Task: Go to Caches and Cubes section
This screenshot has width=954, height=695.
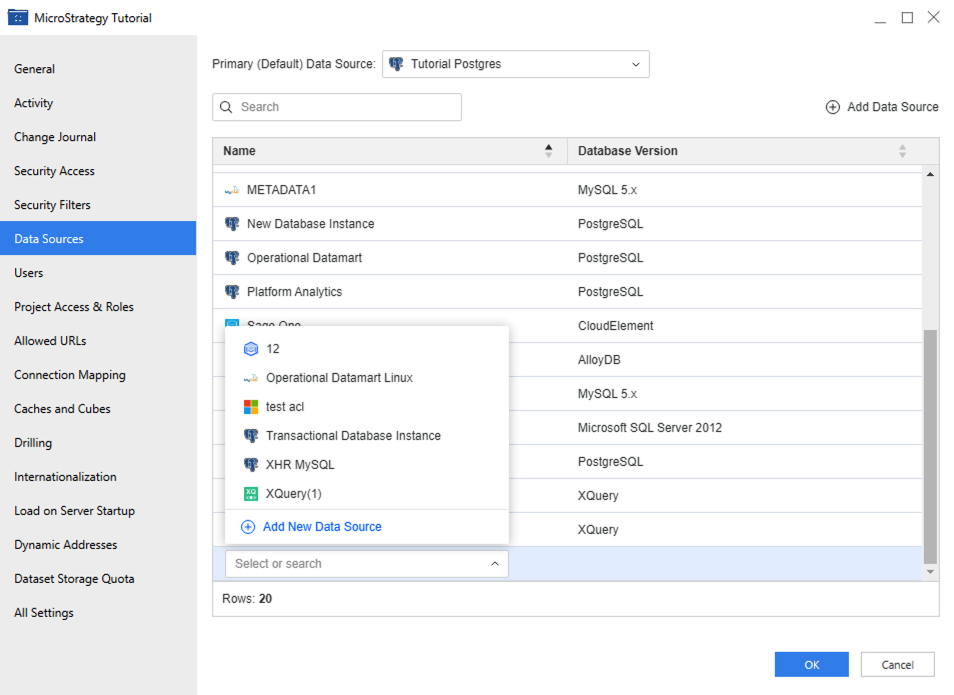Action: click(62, 409)
